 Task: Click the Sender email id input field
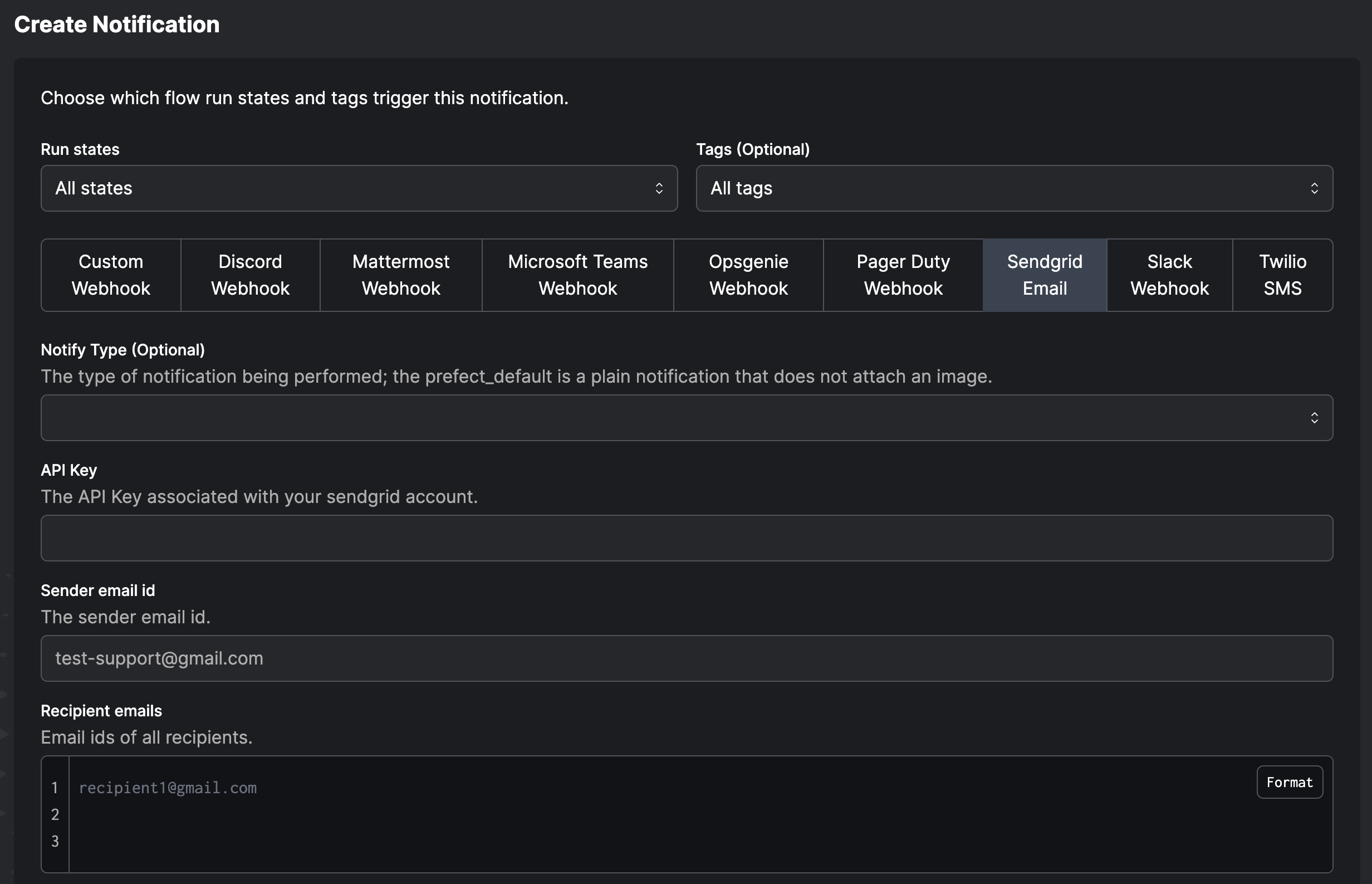687,658
